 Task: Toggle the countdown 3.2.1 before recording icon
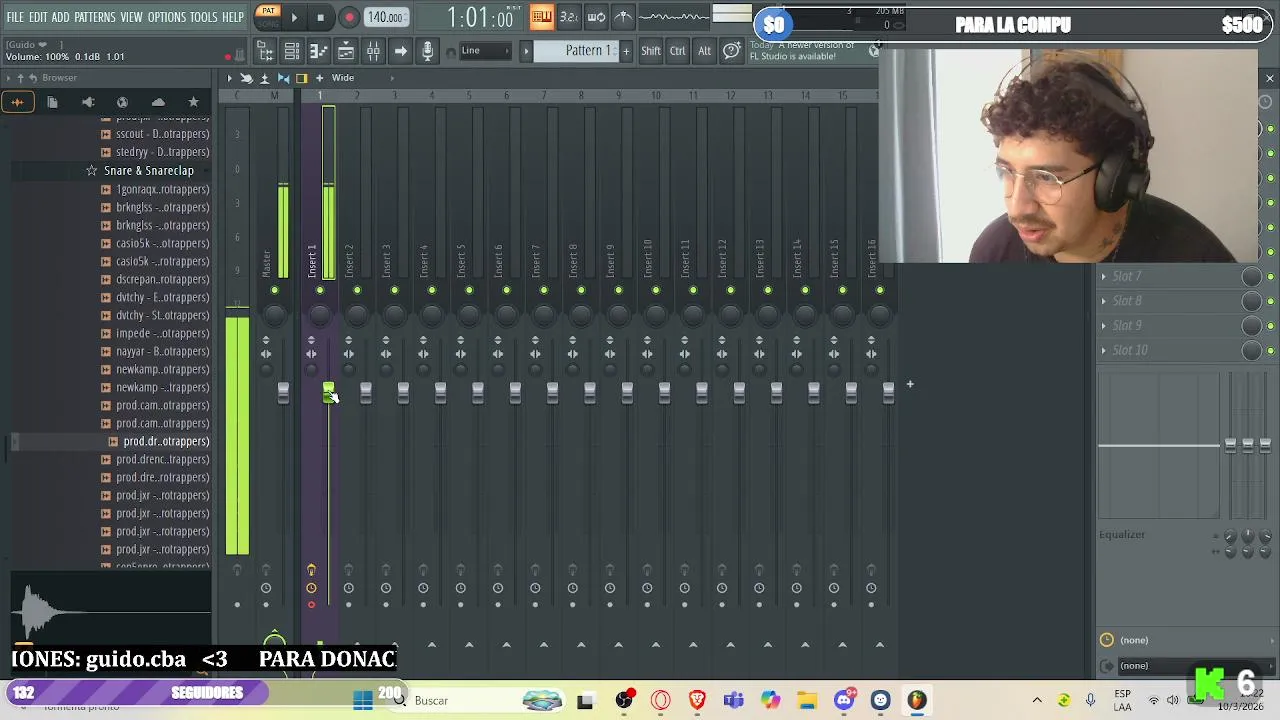(568, 16)
